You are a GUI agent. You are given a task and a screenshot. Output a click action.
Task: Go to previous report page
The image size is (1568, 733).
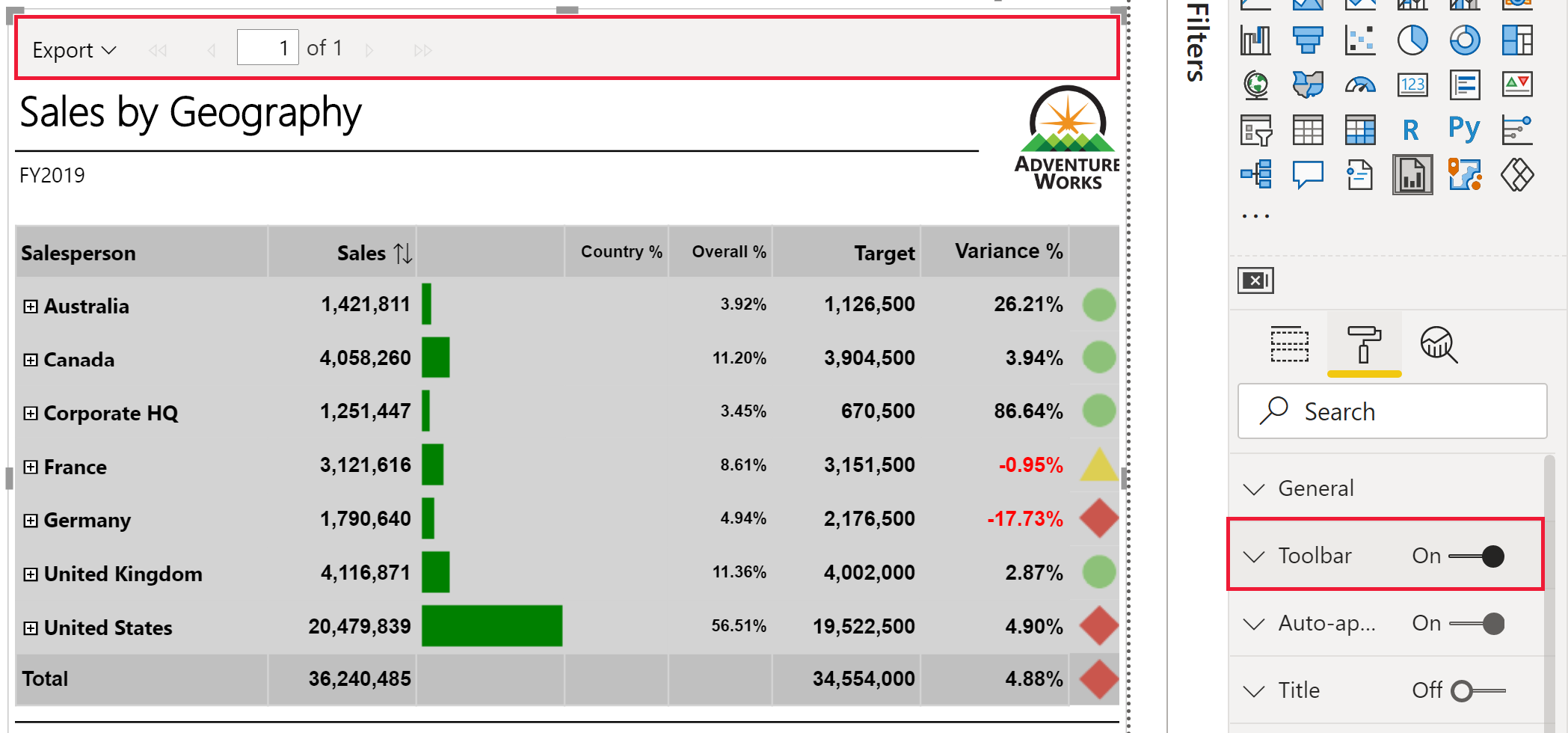(212, 50)
